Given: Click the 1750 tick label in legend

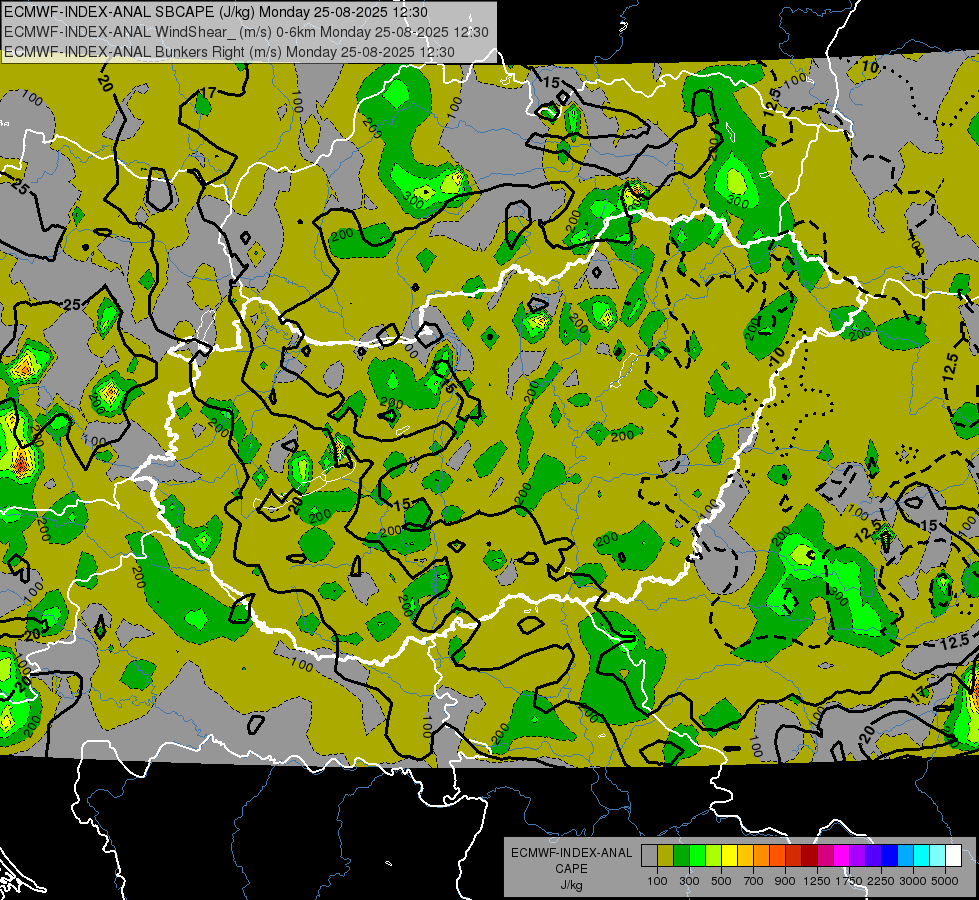Looking at the screenshot, I should pos(849,881).
